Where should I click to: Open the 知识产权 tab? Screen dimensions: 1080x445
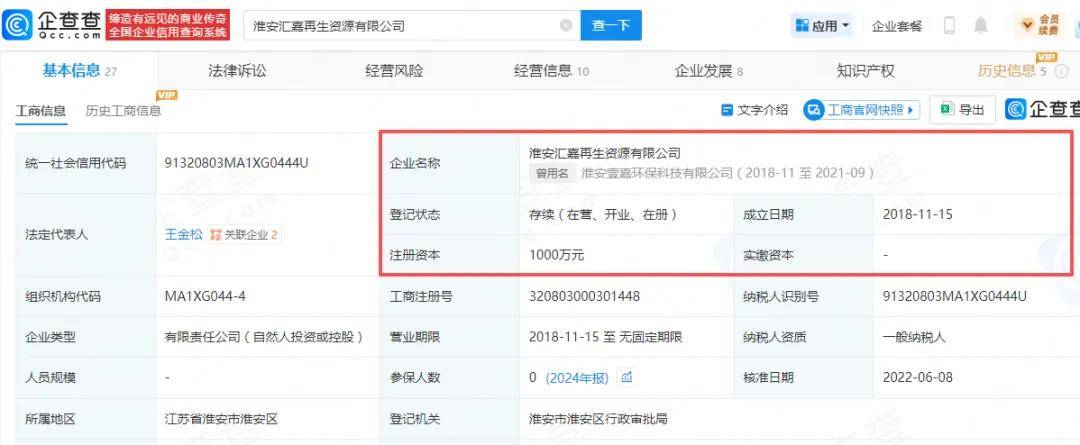click(865, 71)
